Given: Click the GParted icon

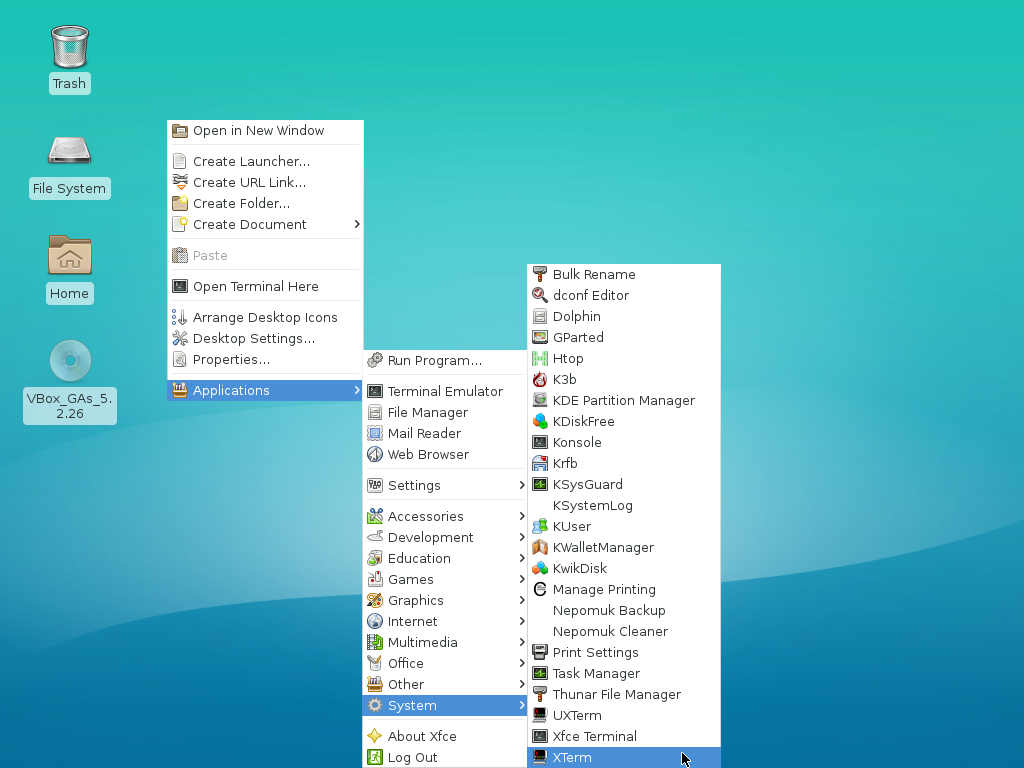Looking at the screenshot, I should click(x=539, y=337).
